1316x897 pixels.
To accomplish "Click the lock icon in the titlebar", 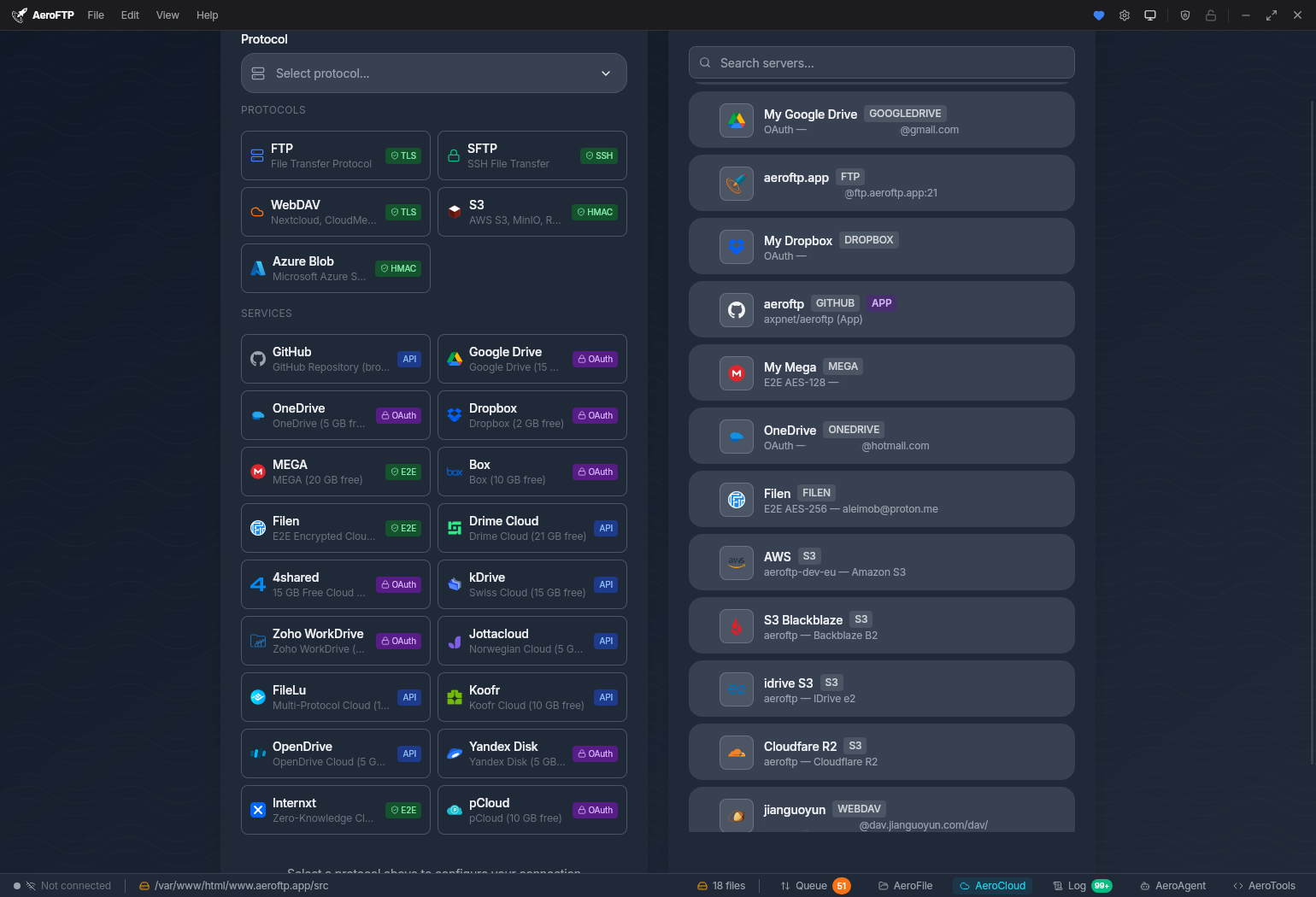I will (x=1210, y=15).
